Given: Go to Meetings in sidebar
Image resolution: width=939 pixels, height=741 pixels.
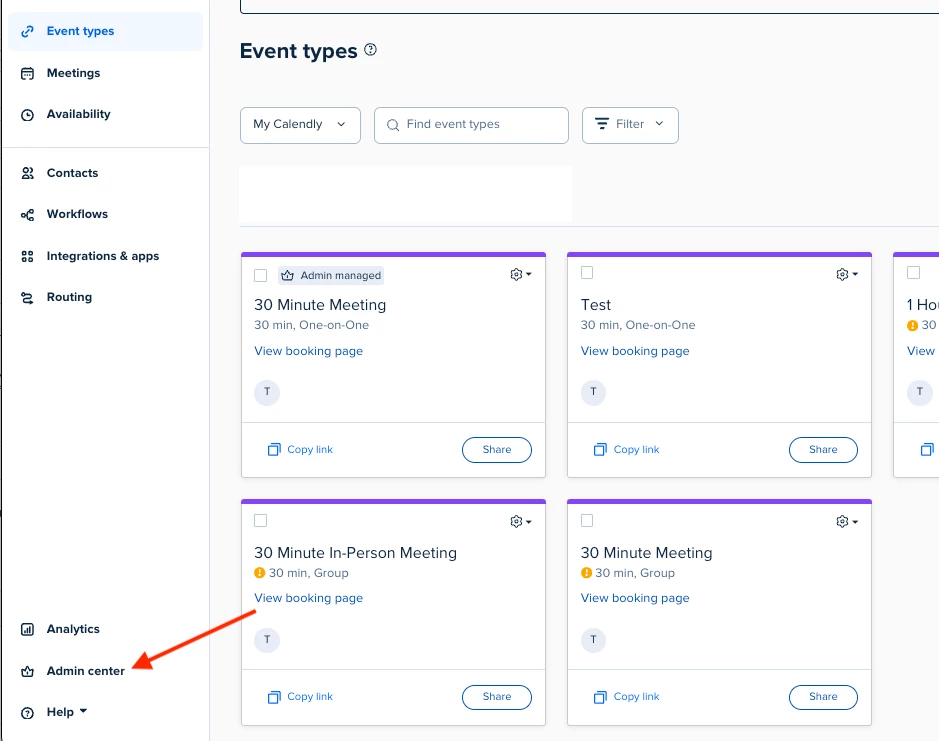Looking at the screenshot, I should 73,73.
